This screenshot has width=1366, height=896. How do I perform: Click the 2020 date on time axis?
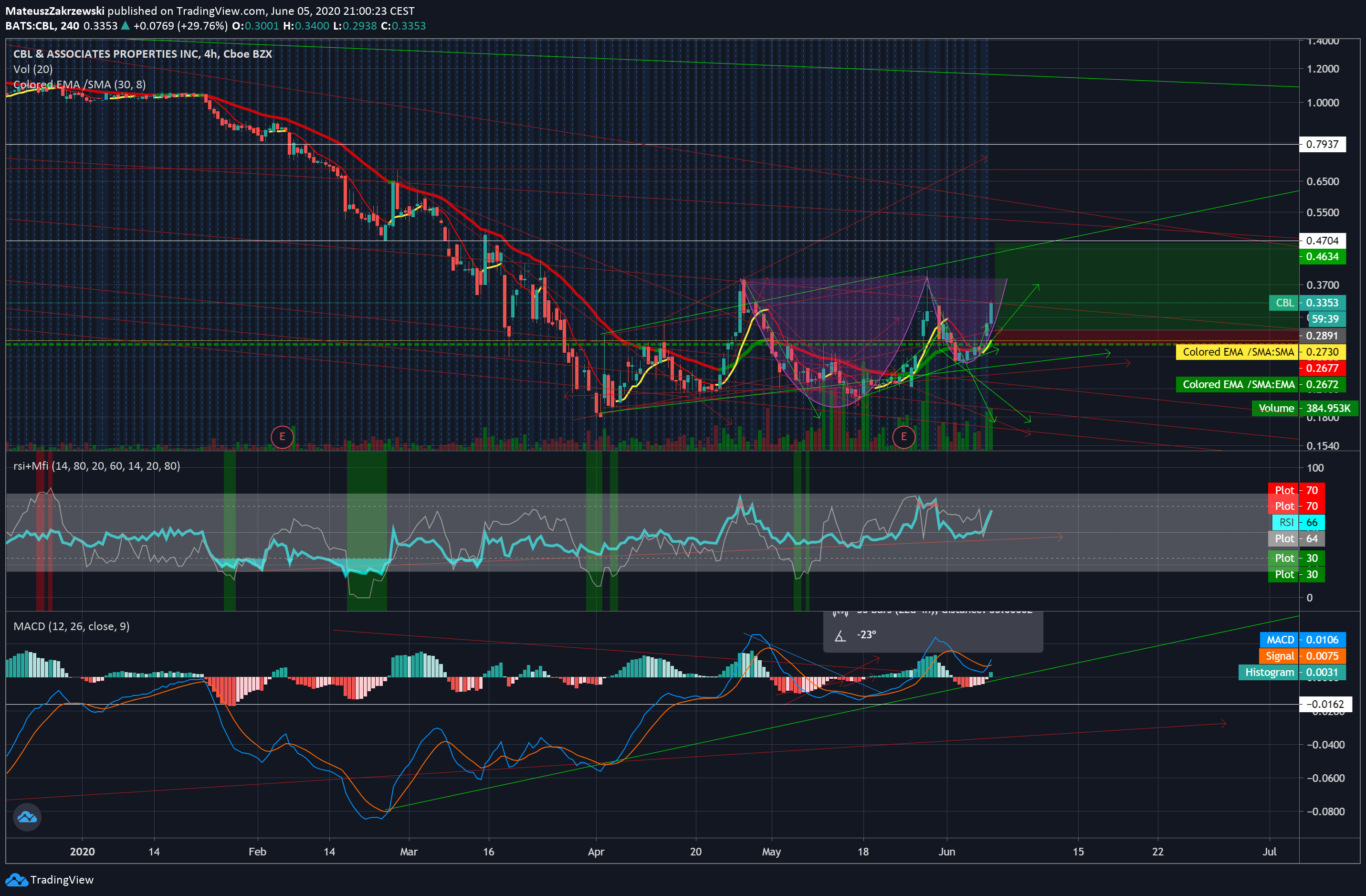[82, 852]
